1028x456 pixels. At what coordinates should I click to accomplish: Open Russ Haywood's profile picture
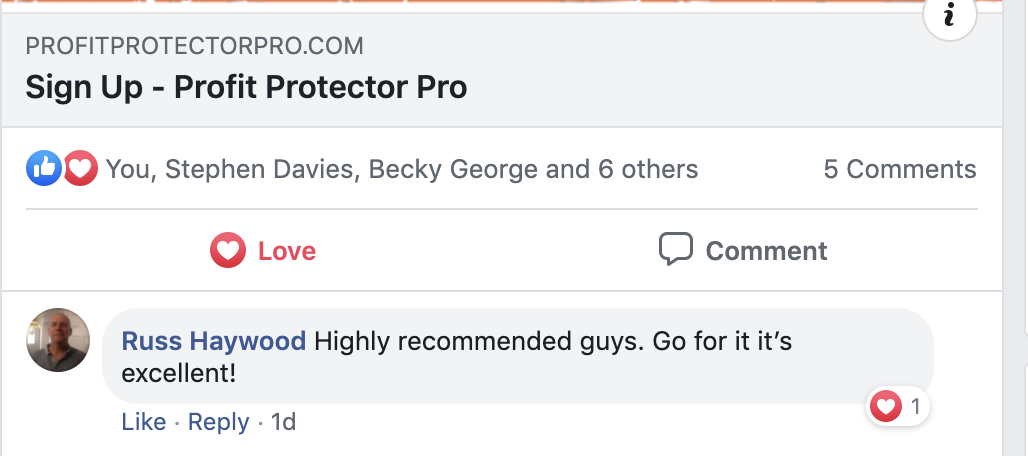58,340
